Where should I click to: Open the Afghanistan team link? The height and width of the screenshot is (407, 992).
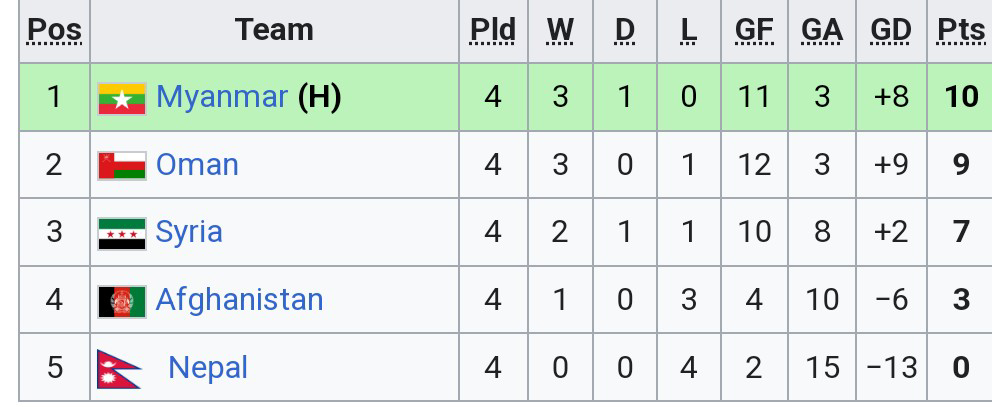[239, 301]
